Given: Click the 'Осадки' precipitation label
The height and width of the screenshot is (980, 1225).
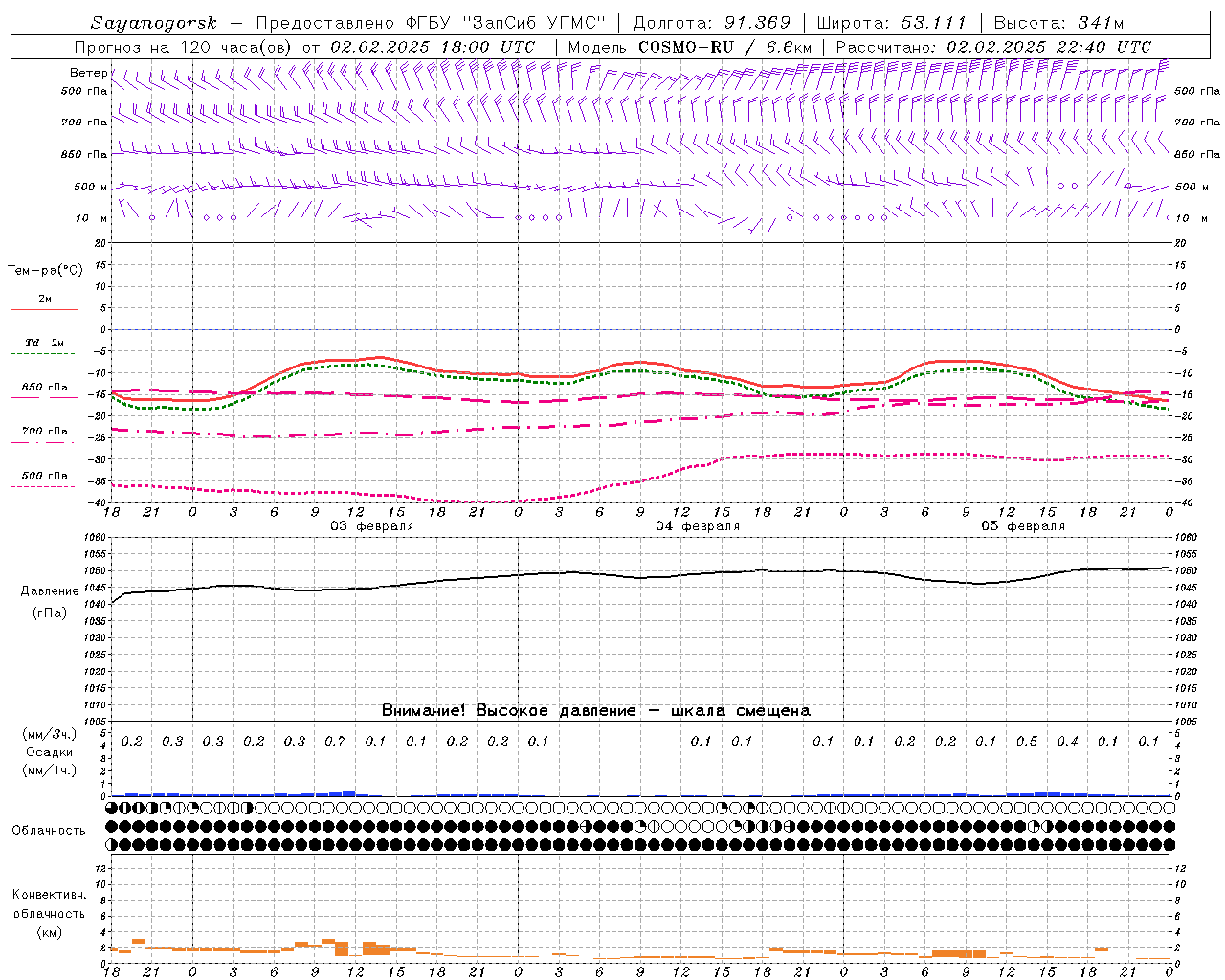Looking at the screenshot, I should pyautogui.click(x=49, y=752).
